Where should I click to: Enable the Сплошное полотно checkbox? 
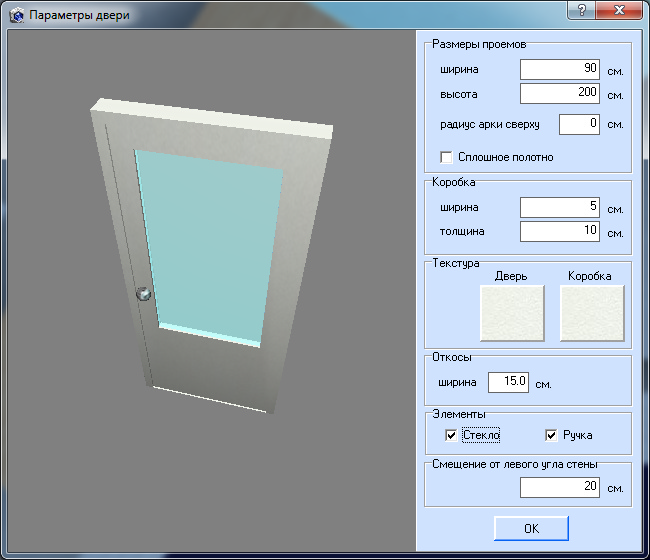pos(447,157)
